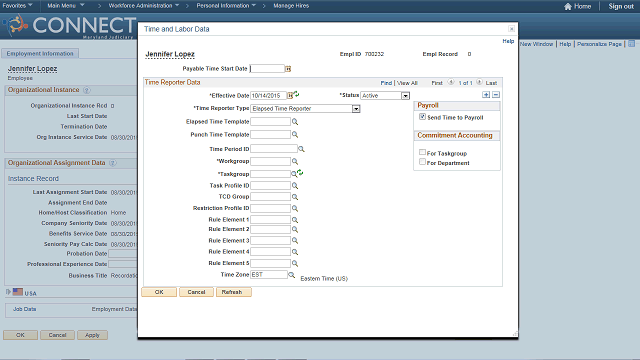Look up Elapsed Time Template values
This screenshot has height=360, width=640.
click(295, 122)
